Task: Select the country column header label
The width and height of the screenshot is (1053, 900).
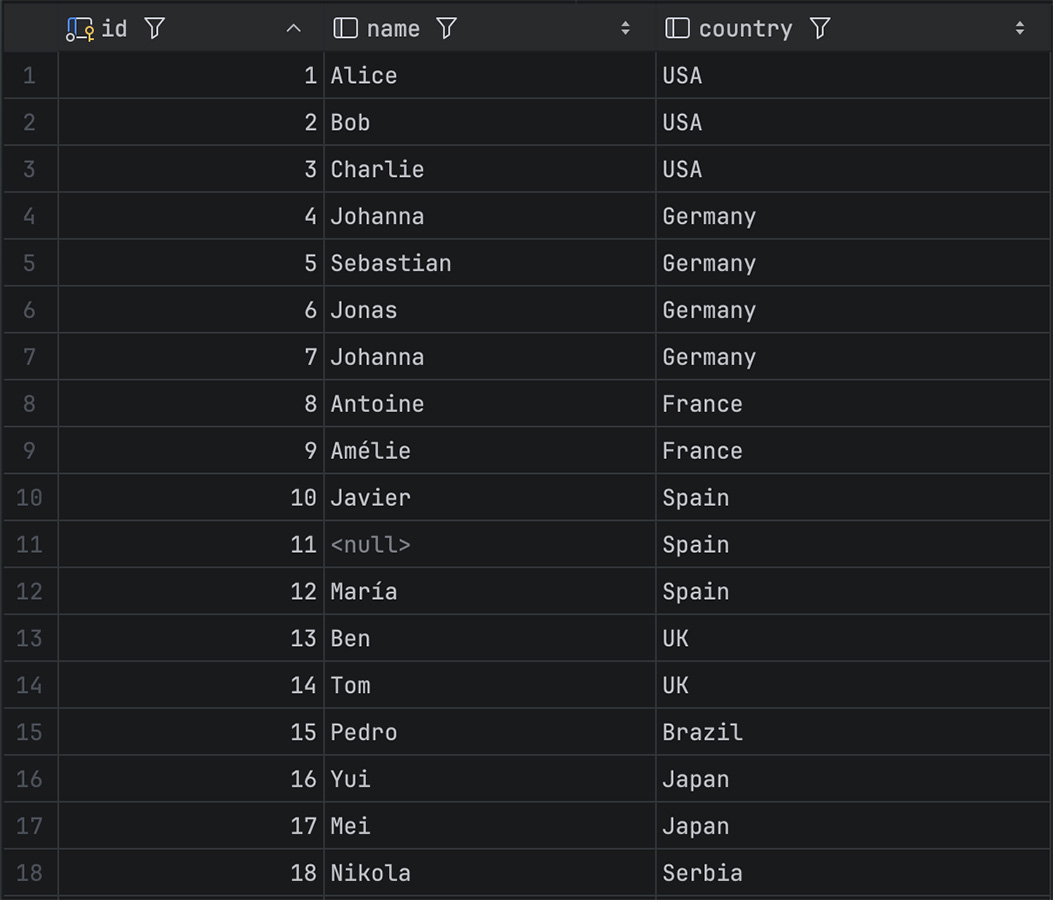Action: point(745,29)
